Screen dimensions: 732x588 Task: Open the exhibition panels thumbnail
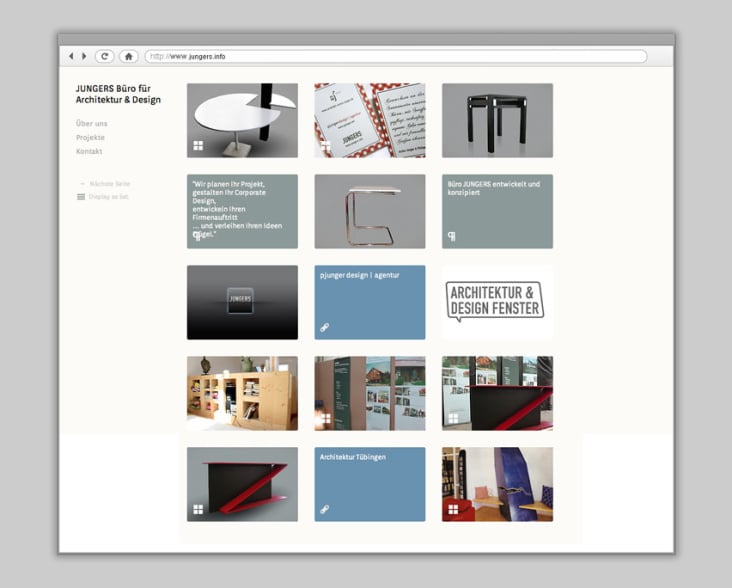click(x=370, y=393)
